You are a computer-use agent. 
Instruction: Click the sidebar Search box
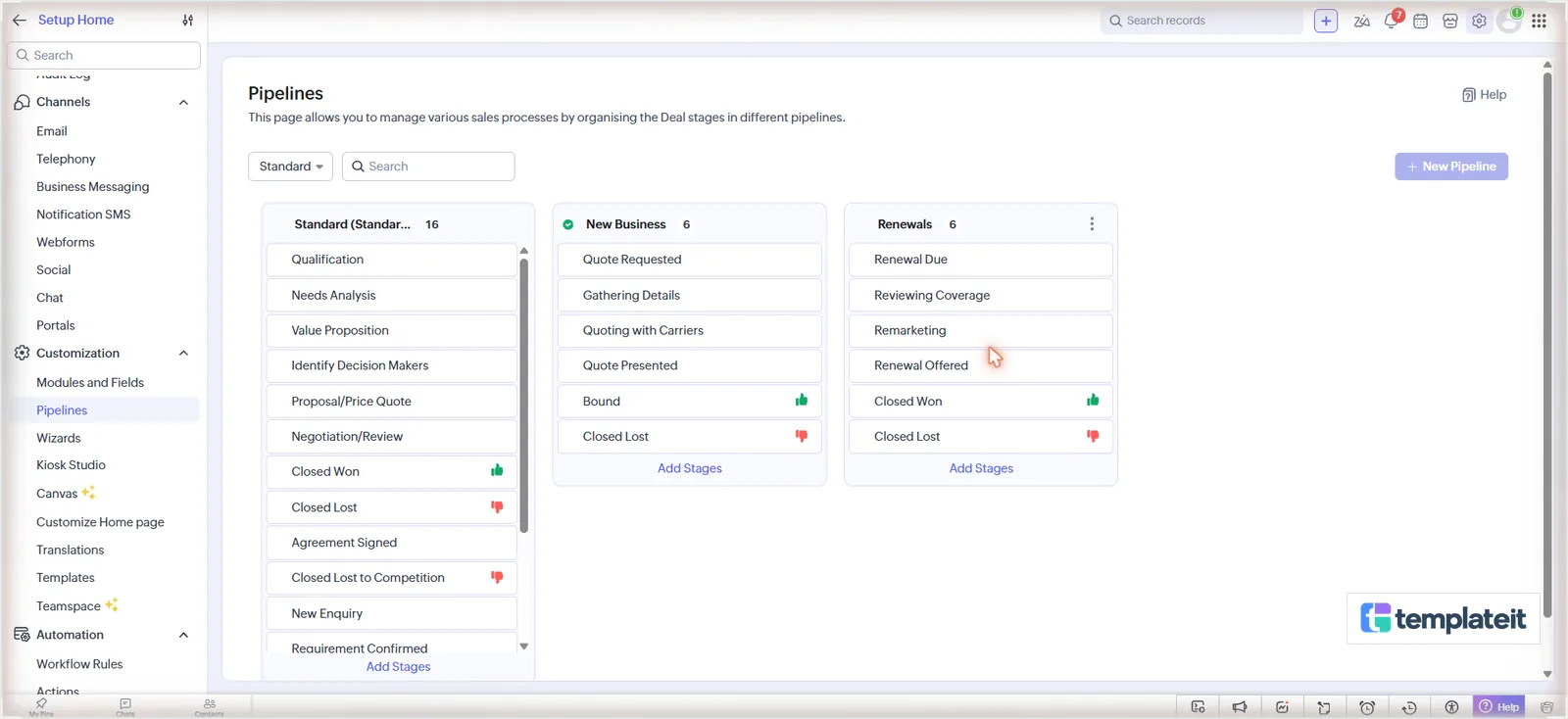point(104,56)
